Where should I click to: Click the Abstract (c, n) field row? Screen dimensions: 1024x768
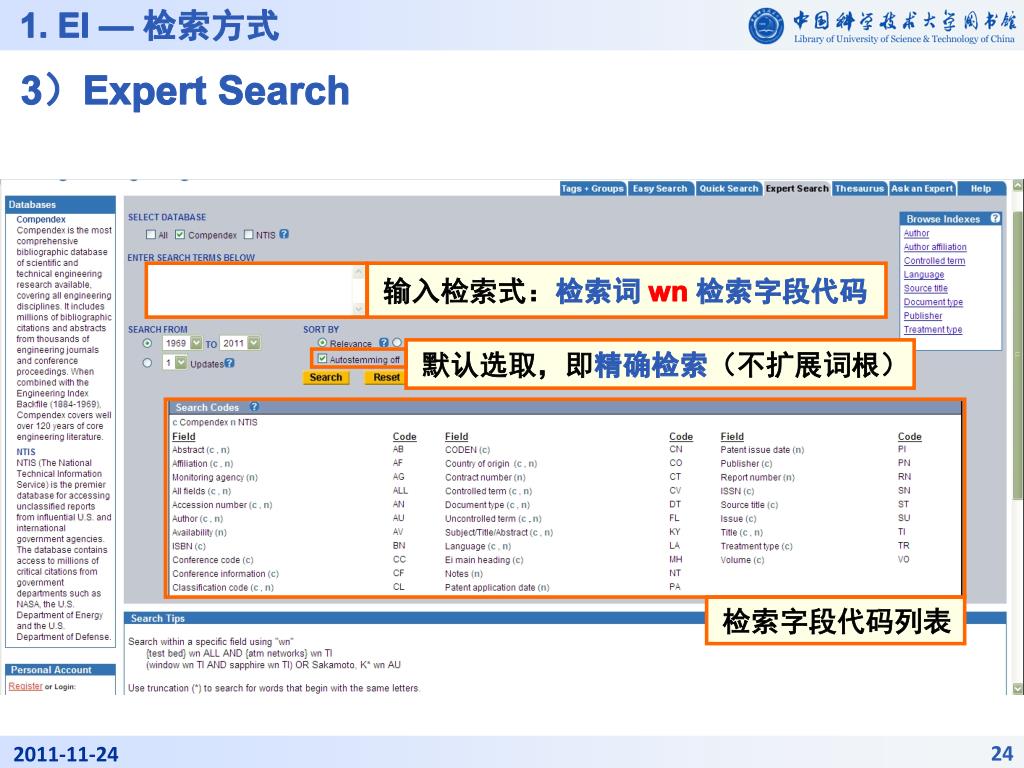click(201, 450)
